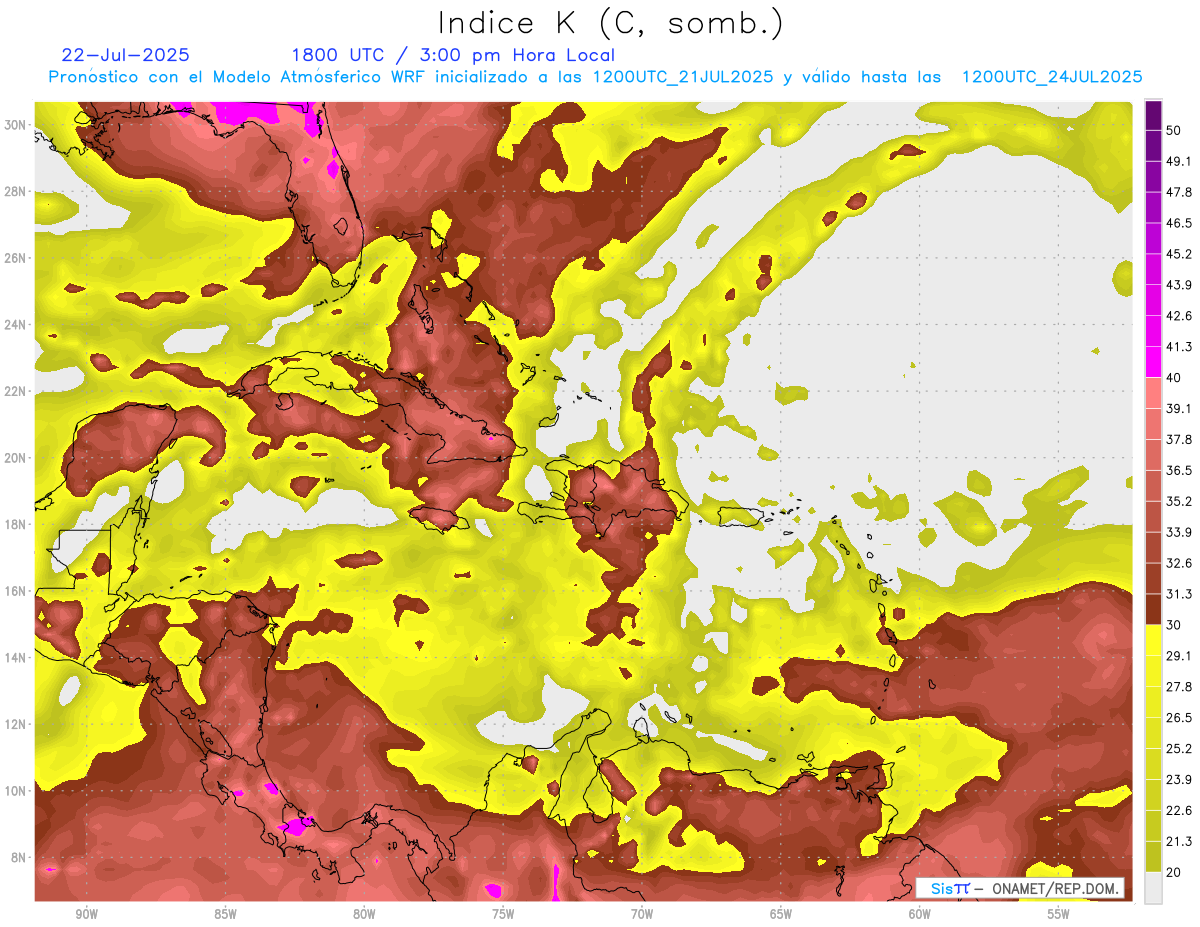Click the '75W' longitude label

tap(503, 914)
